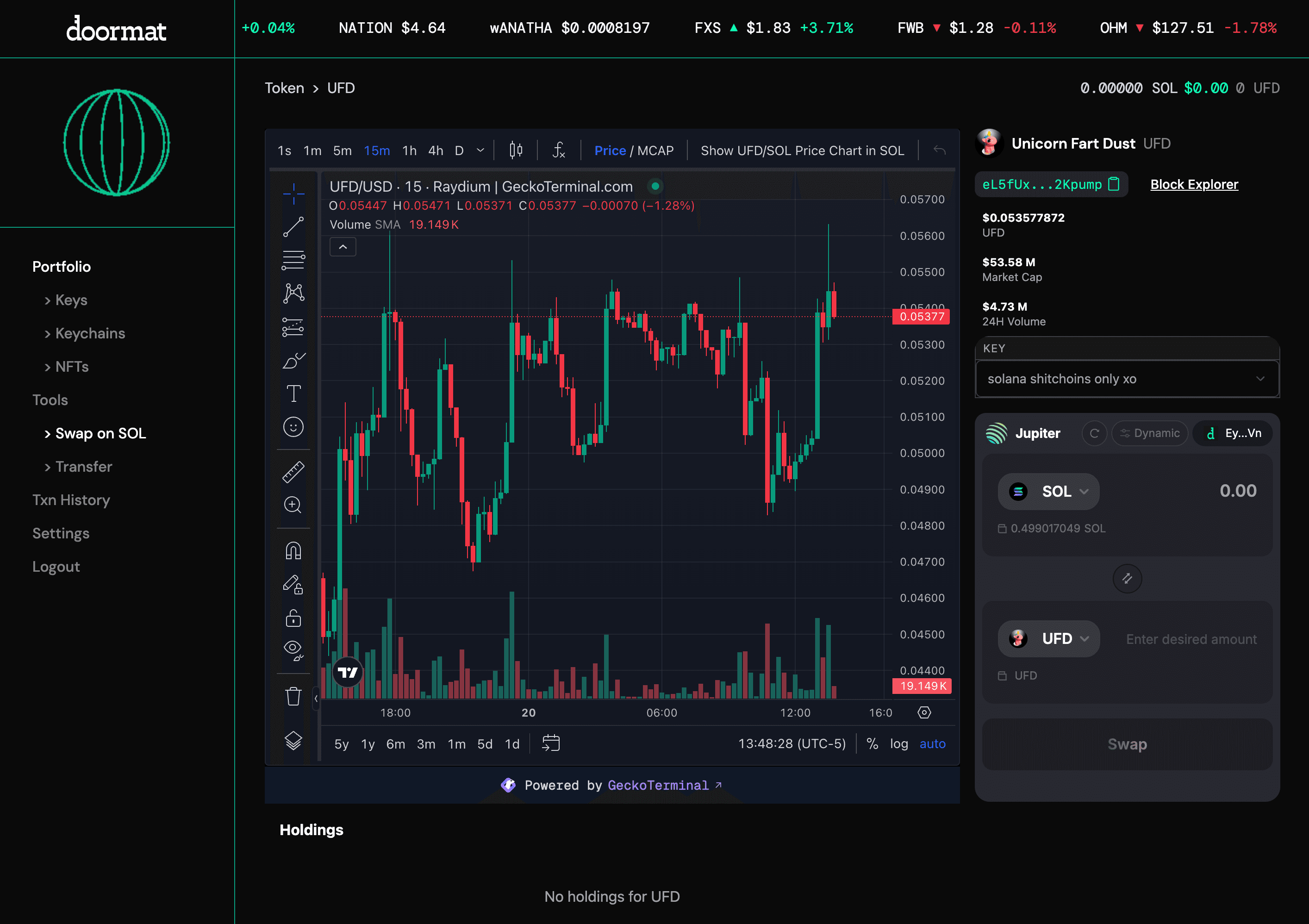This screenshot has width=1309, height=924.
Task: Click the trash remove objects icon
Action: pyautogui.click(x=293, y=696)
